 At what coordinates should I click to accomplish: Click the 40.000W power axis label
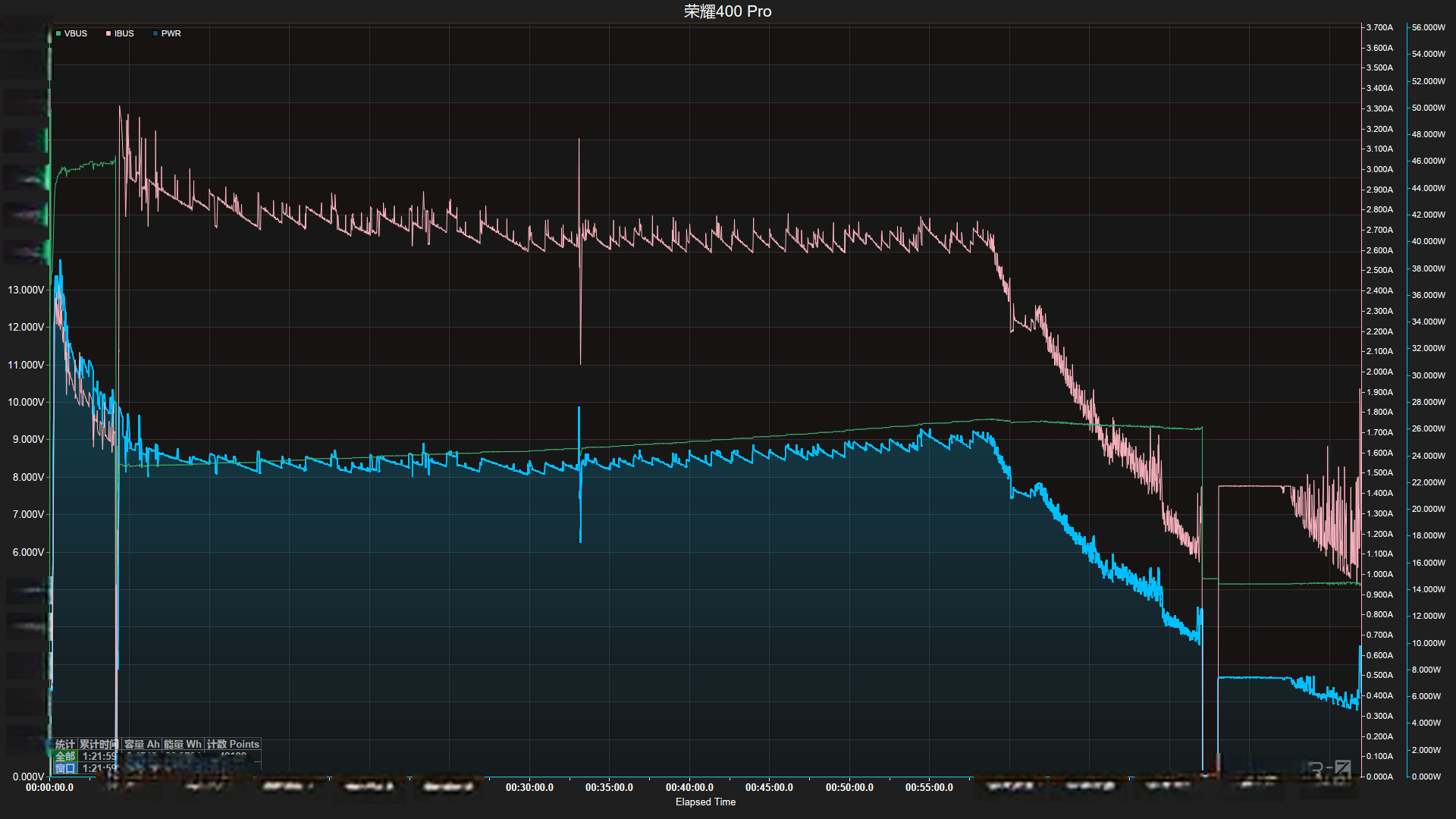[1429, 241]
